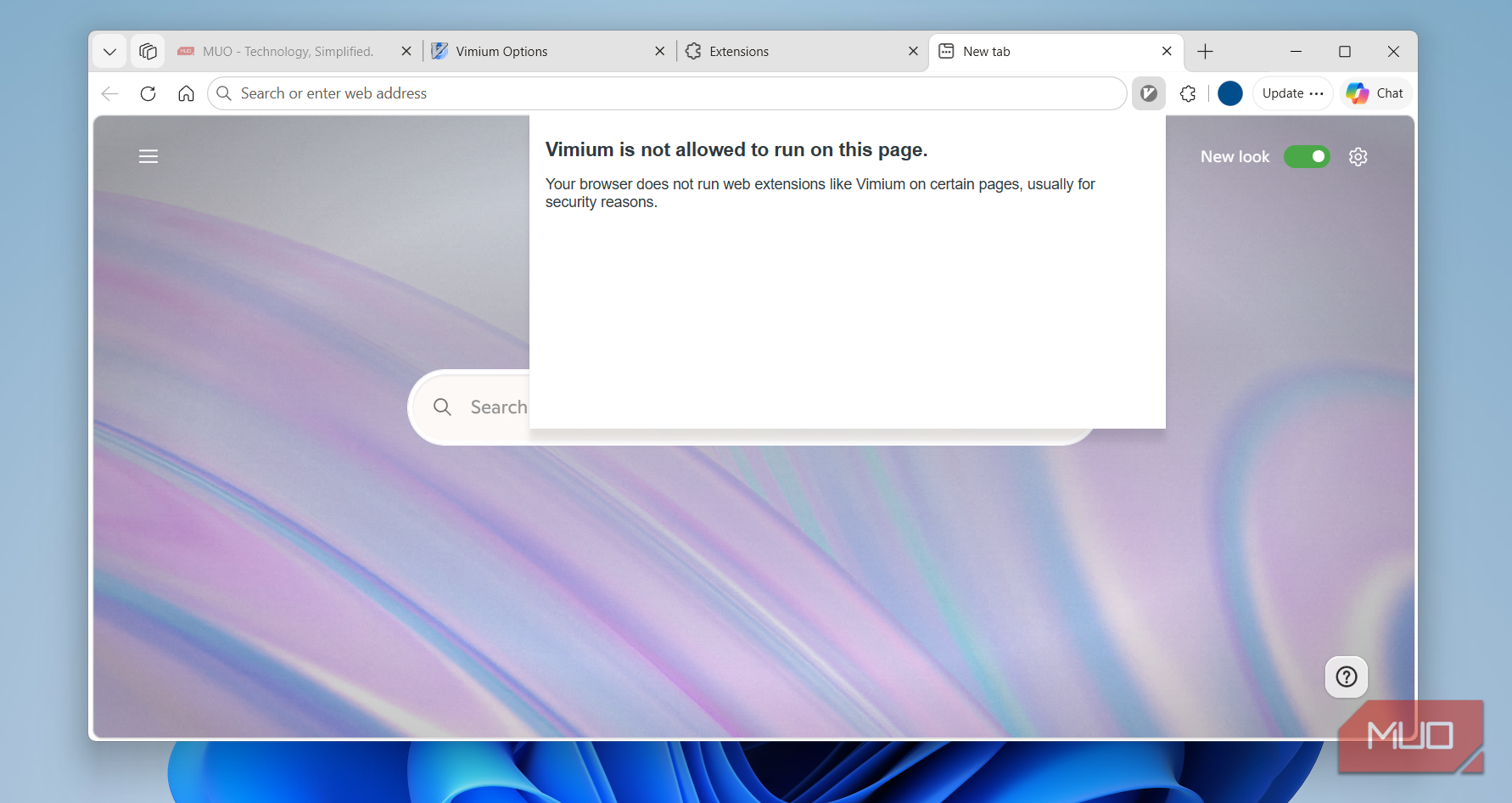Close the browser window
Screen dimensions: 1512x803
1393,52
